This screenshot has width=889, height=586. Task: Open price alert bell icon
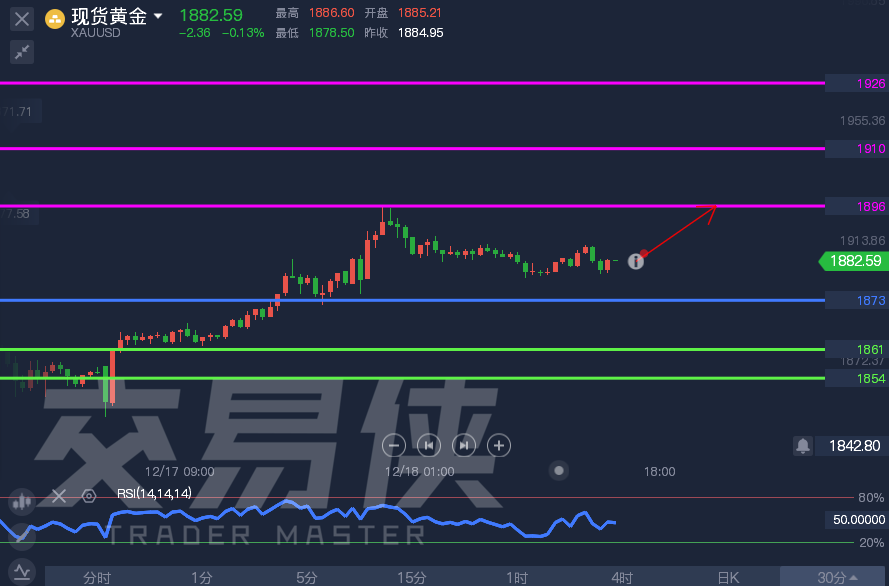(x=803, y=446)
